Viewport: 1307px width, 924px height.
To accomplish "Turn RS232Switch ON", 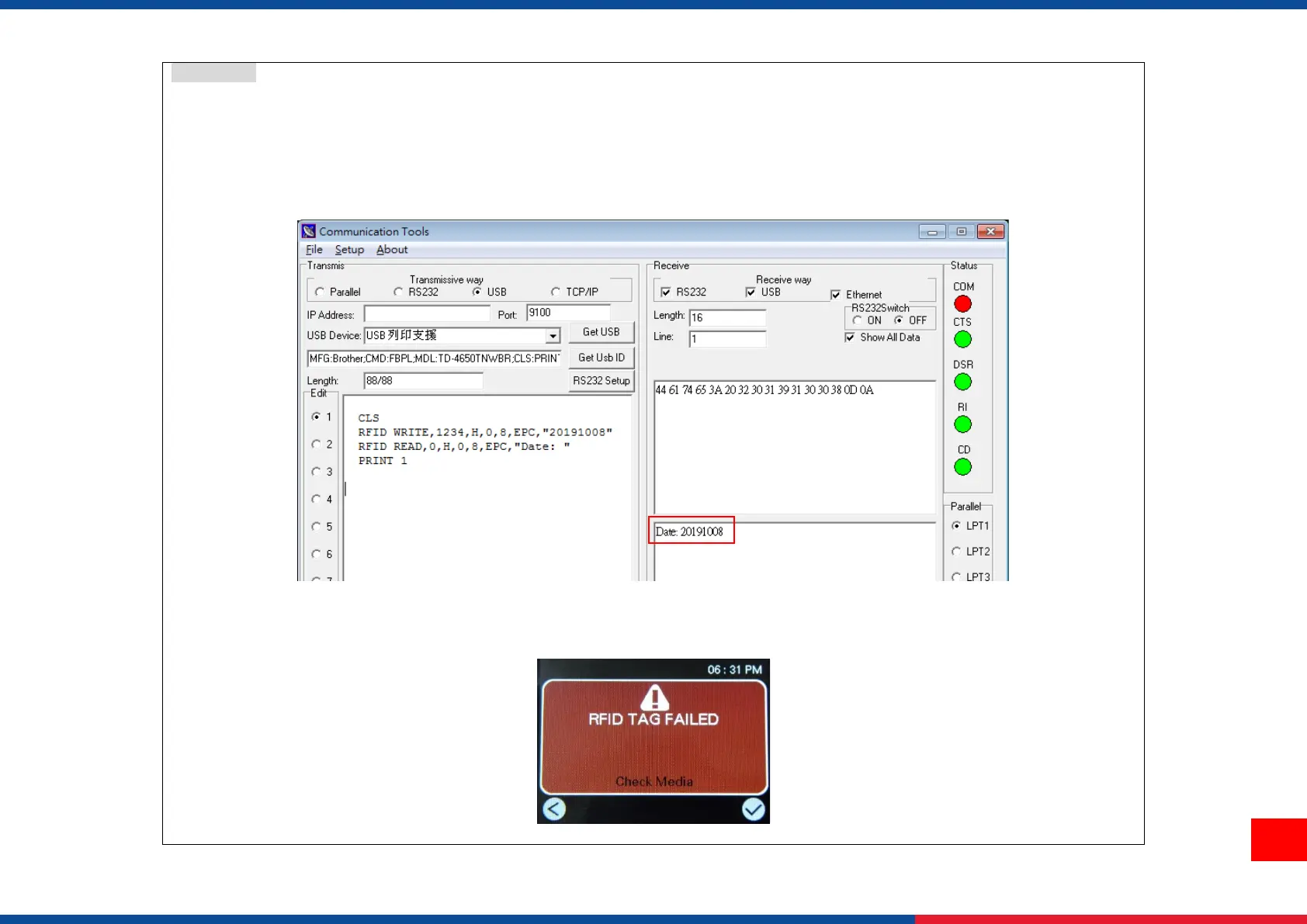I will [857, 320].
